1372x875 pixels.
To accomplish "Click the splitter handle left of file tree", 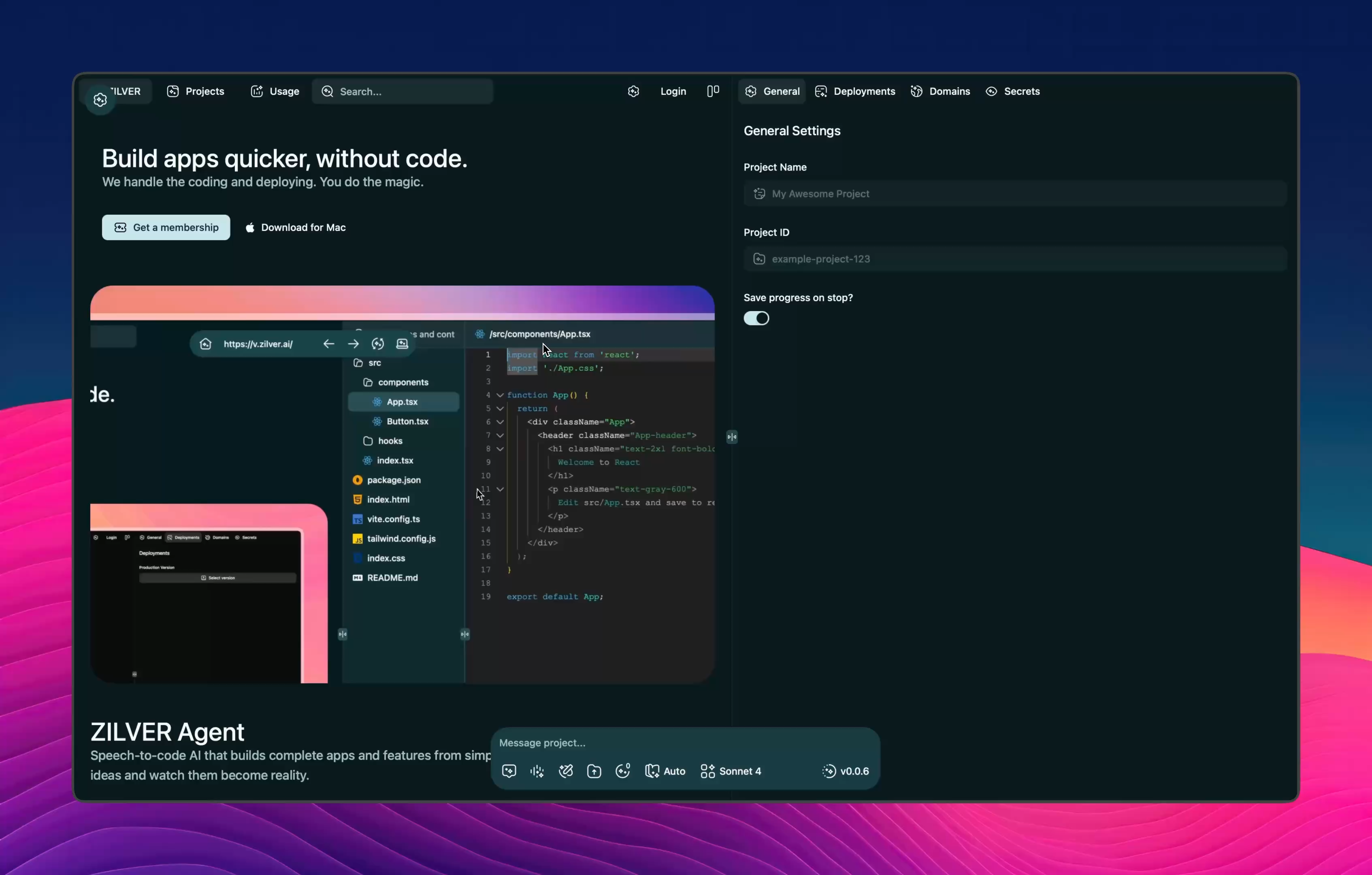I will coord(343,634).
